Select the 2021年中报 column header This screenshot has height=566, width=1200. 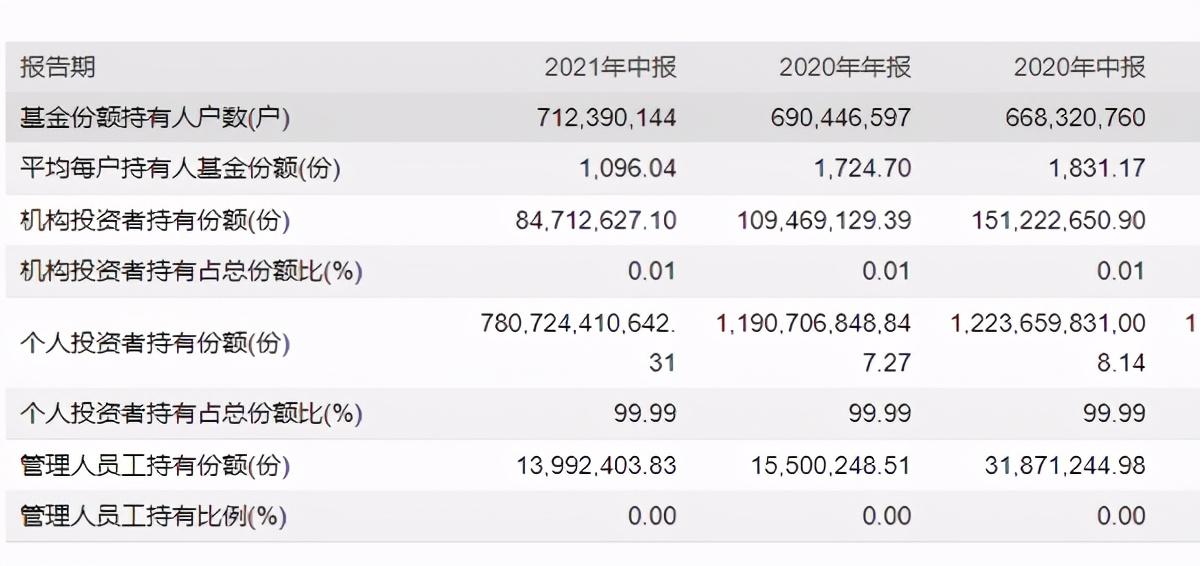[610, 67]
